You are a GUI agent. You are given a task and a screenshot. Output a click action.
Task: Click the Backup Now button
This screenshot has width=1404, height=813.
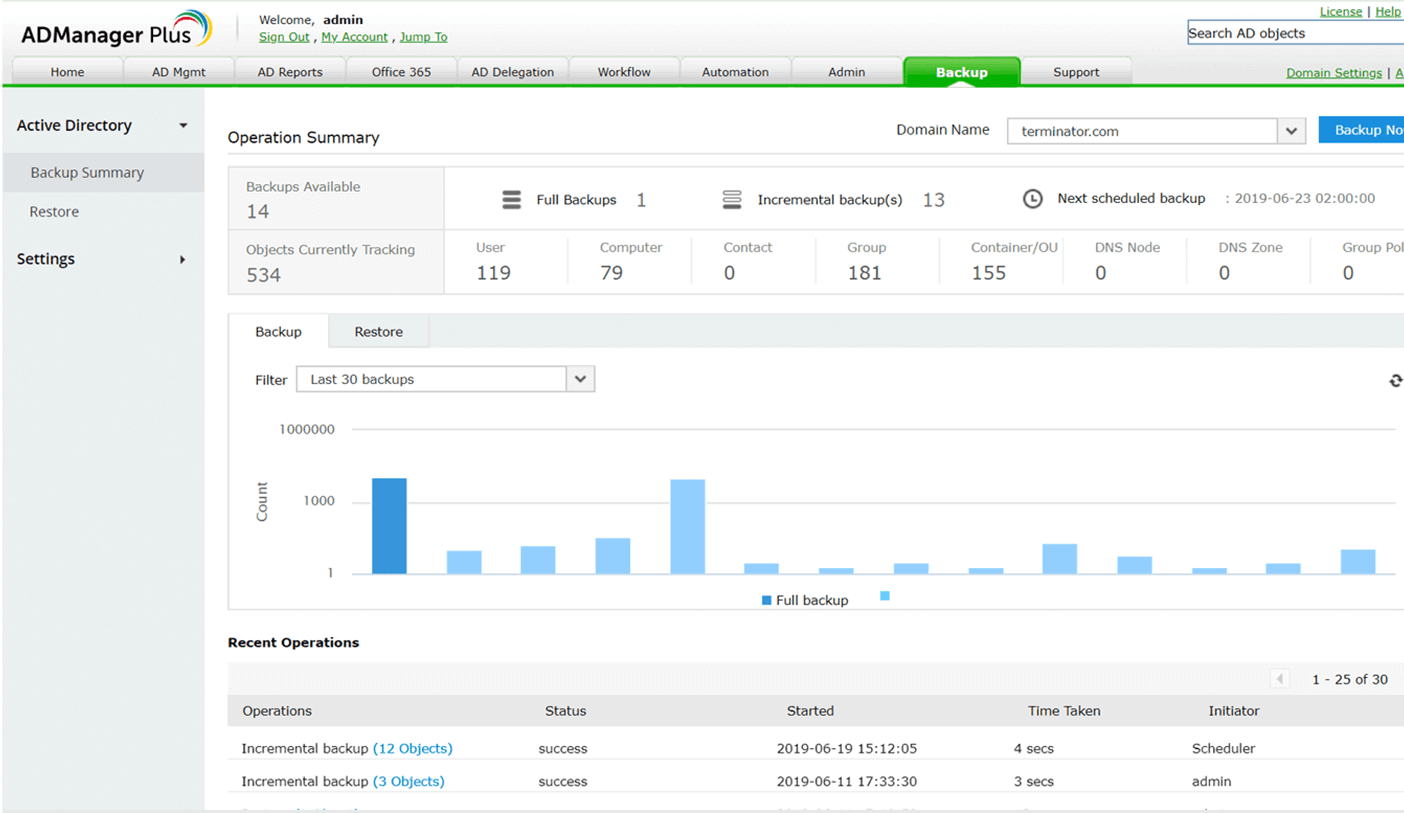click(1362, 130)
